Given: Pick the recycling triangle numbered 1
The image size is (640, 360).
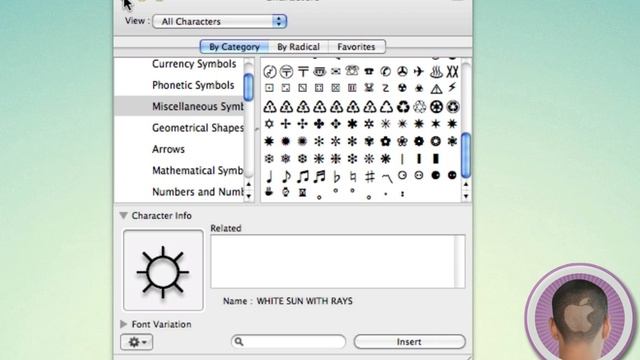Looking at the screenshot, I should click(x=269, y=107).
